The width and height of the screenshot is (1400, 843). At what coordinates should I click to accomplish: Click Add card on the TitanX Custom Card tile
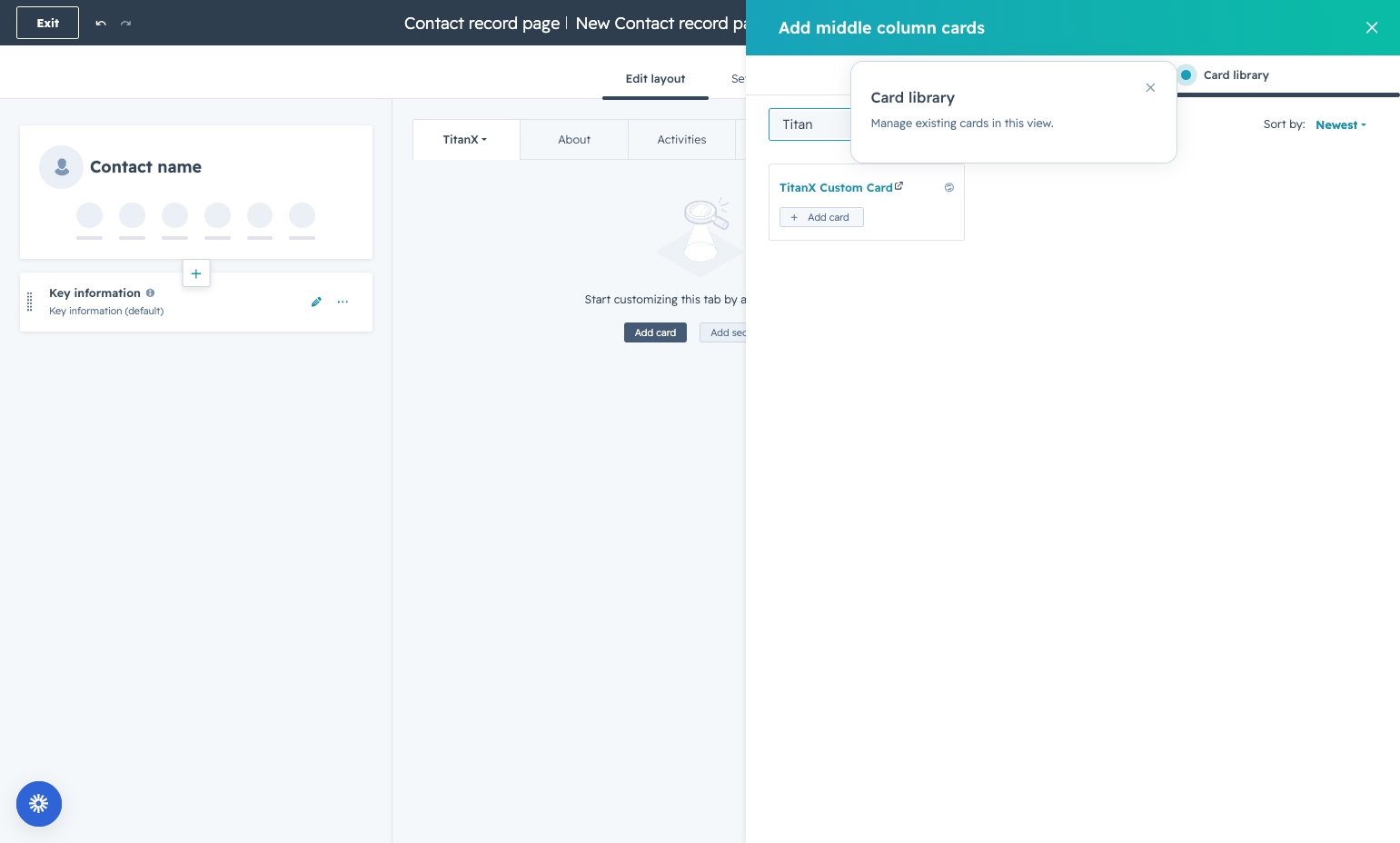tap(821, 217)
